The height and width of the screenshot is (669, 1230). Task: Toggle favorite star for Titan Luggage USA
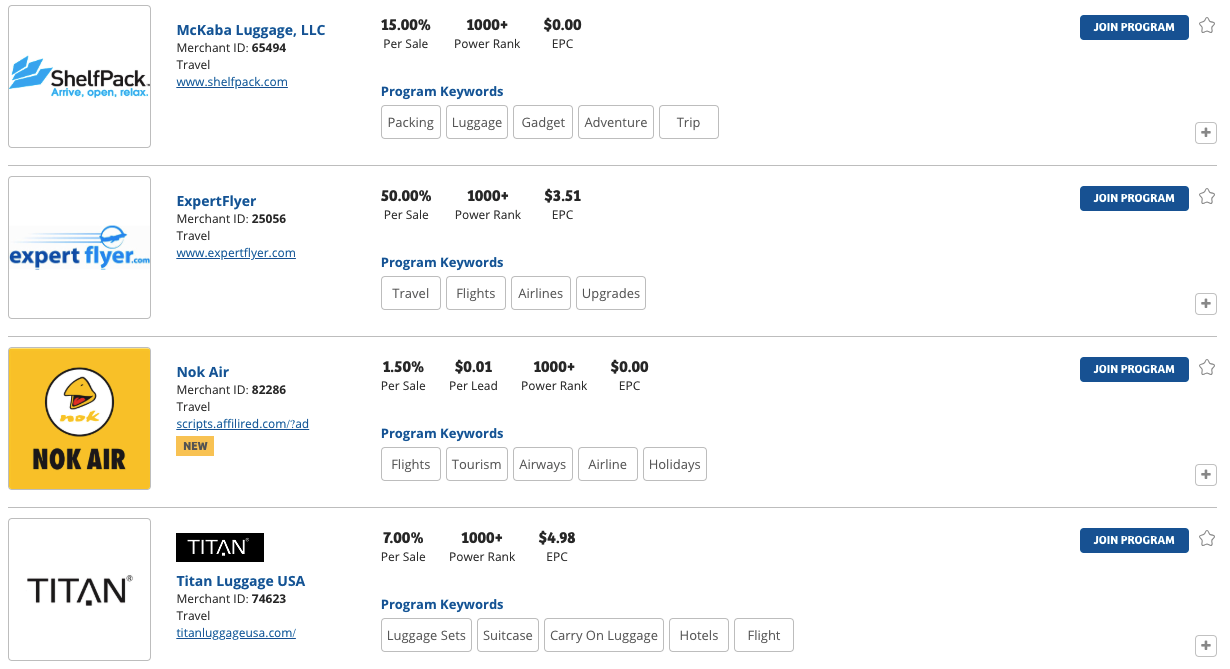tap(1207, 539)
